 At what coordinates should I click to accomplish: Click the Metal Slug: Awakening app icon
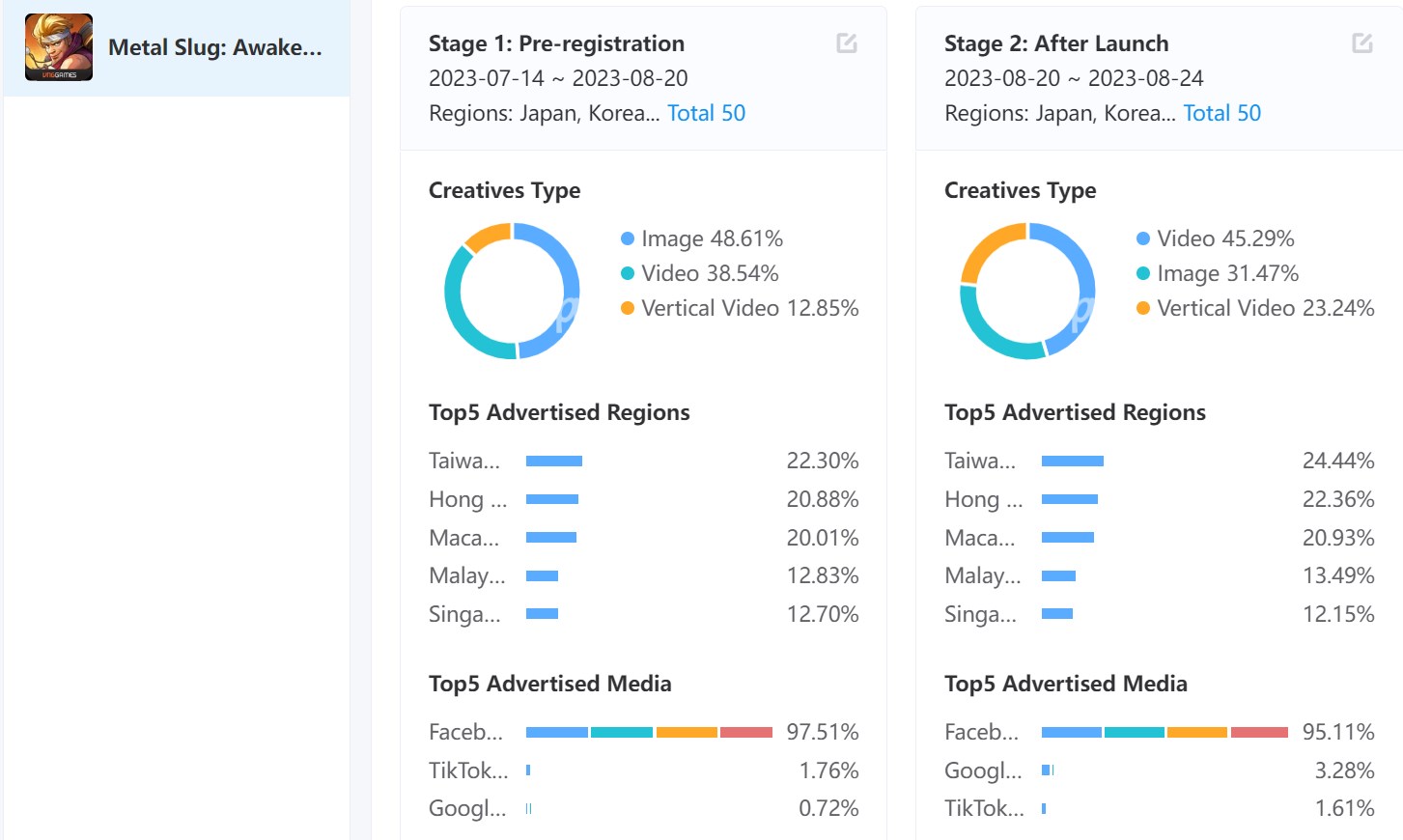[59, 47]
